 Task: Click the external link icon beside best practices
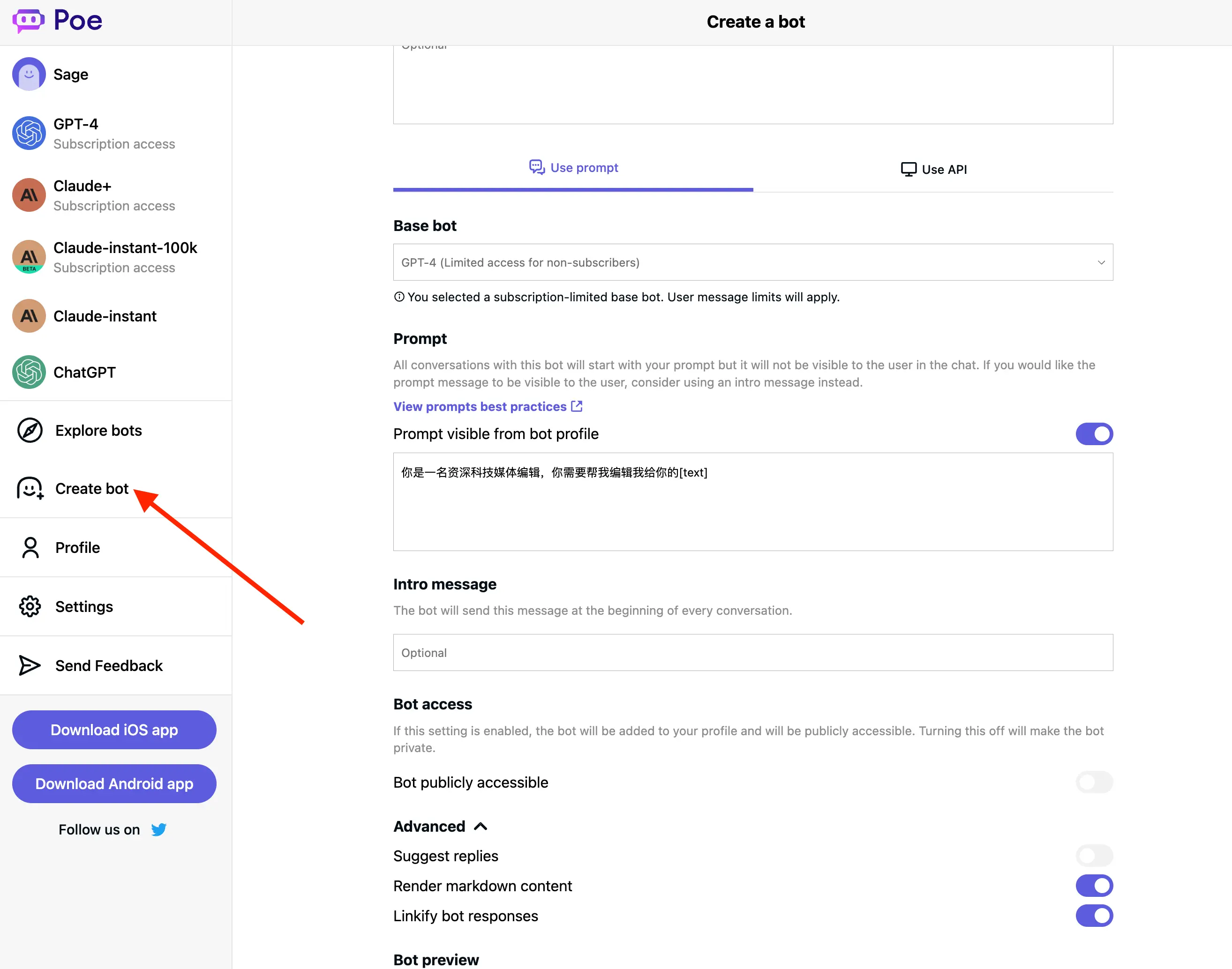(577, 406)
